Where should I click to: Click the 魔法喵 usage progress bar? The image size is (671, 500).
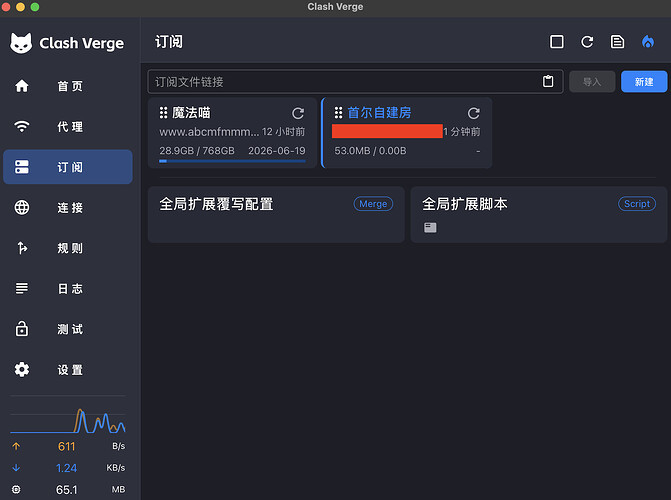pyautogui.click(x=232, y=161)
